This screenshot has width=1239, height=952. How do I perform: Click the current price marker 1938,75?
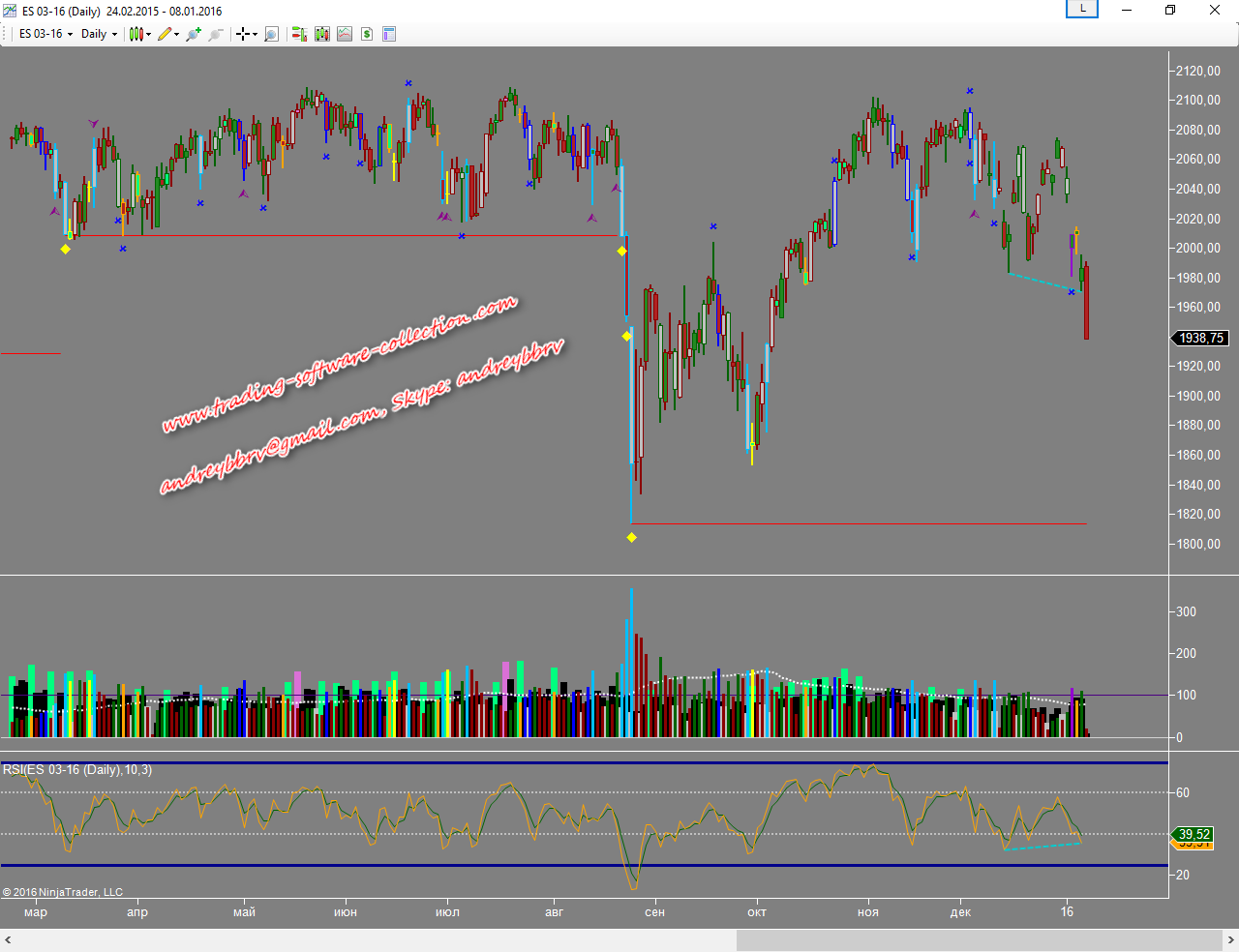pyautogui.click(x=1200, y=338)
